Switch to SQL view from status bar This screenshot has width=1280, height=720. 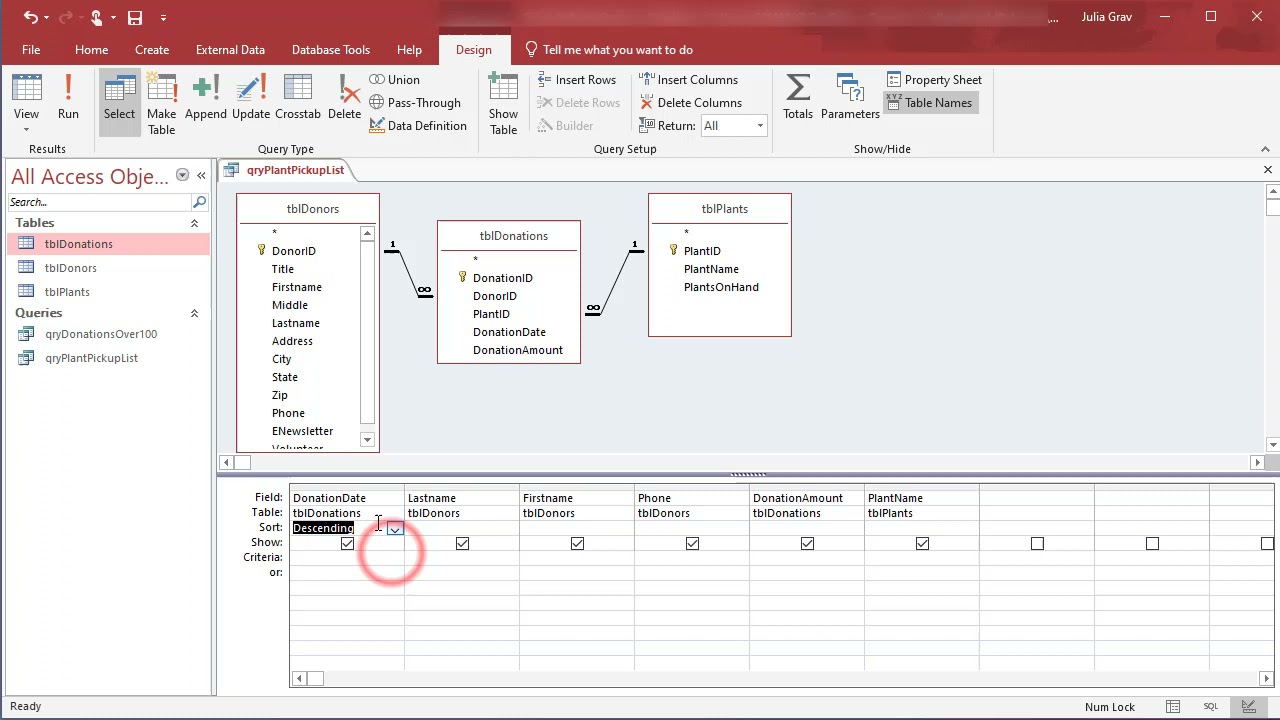point(1211,707)
